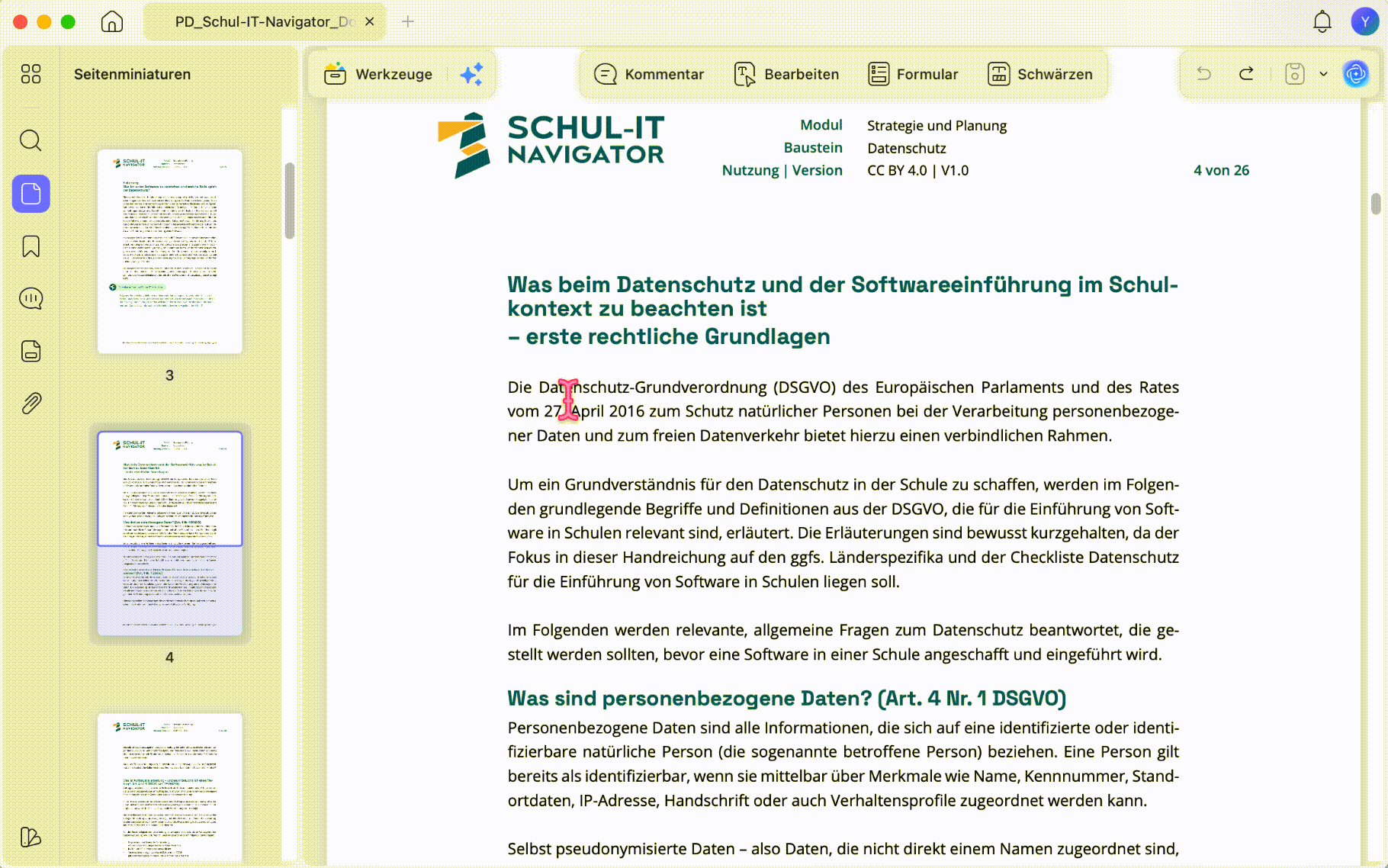1388x868 pixels.
Task: Select page 4 thumbnail
Action: pos(170,533)
